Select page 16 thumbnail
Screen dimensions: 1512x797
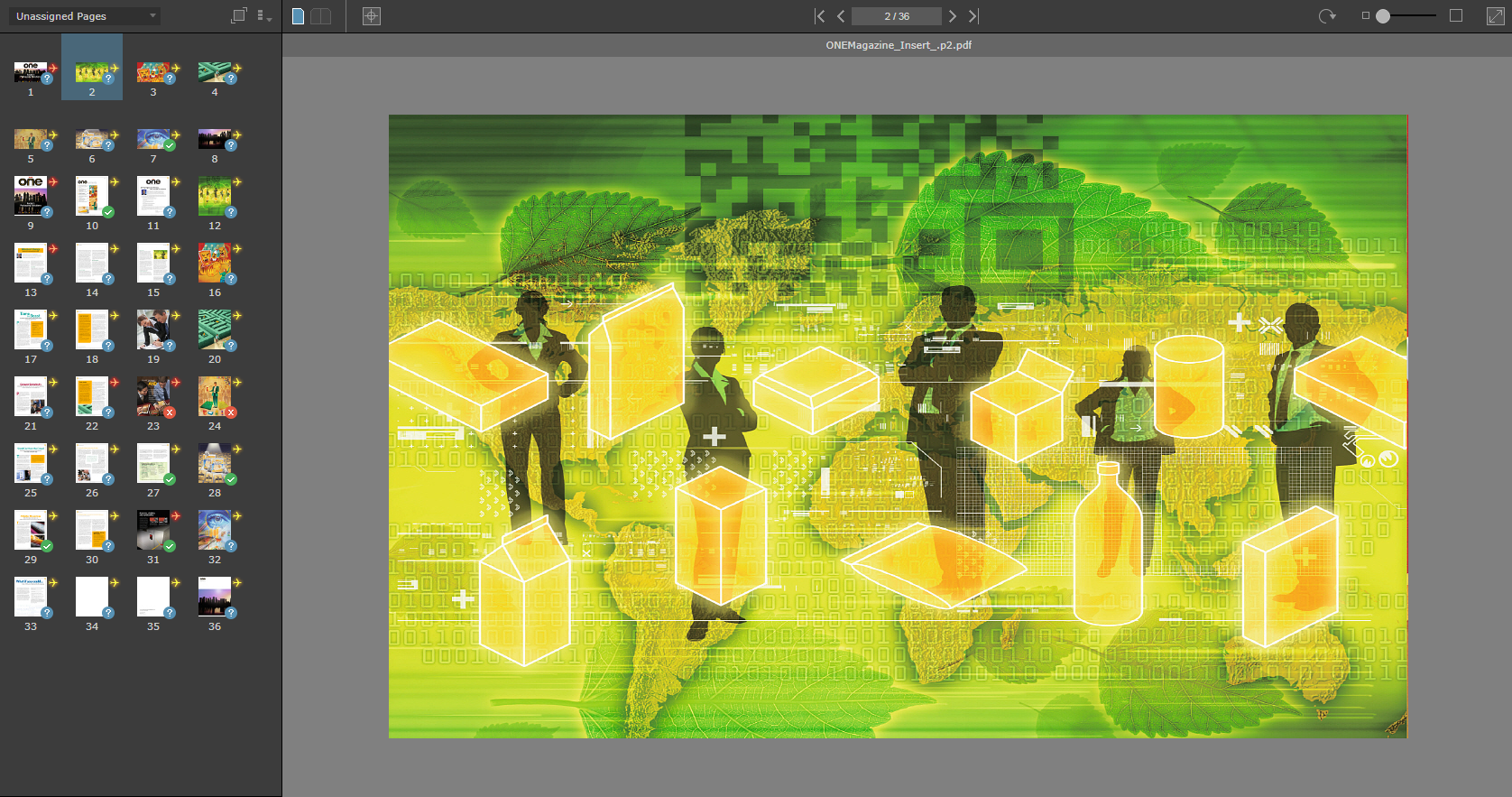tap(214, 263)
